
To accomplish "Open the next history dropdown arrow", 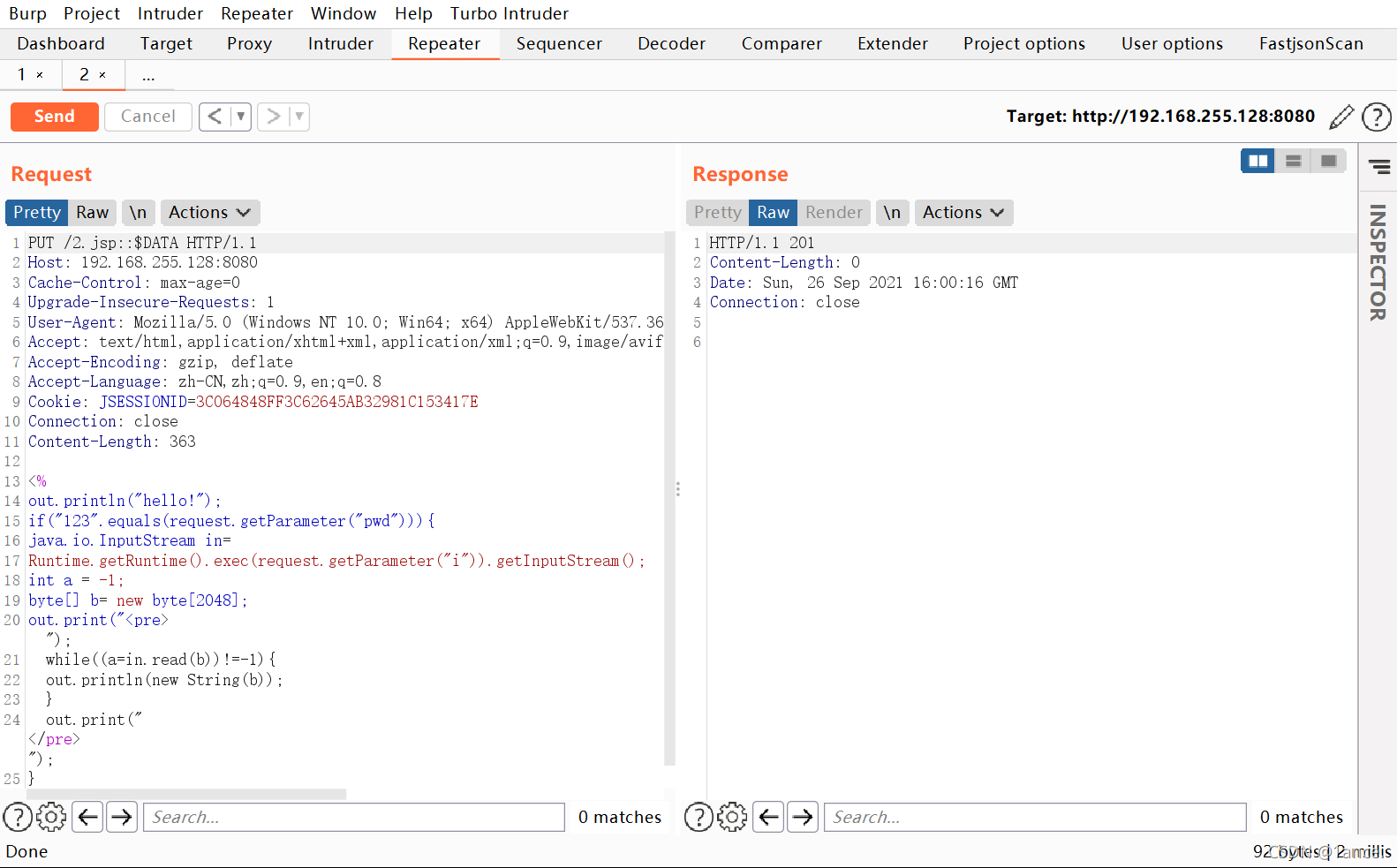I will coord(299,117).
